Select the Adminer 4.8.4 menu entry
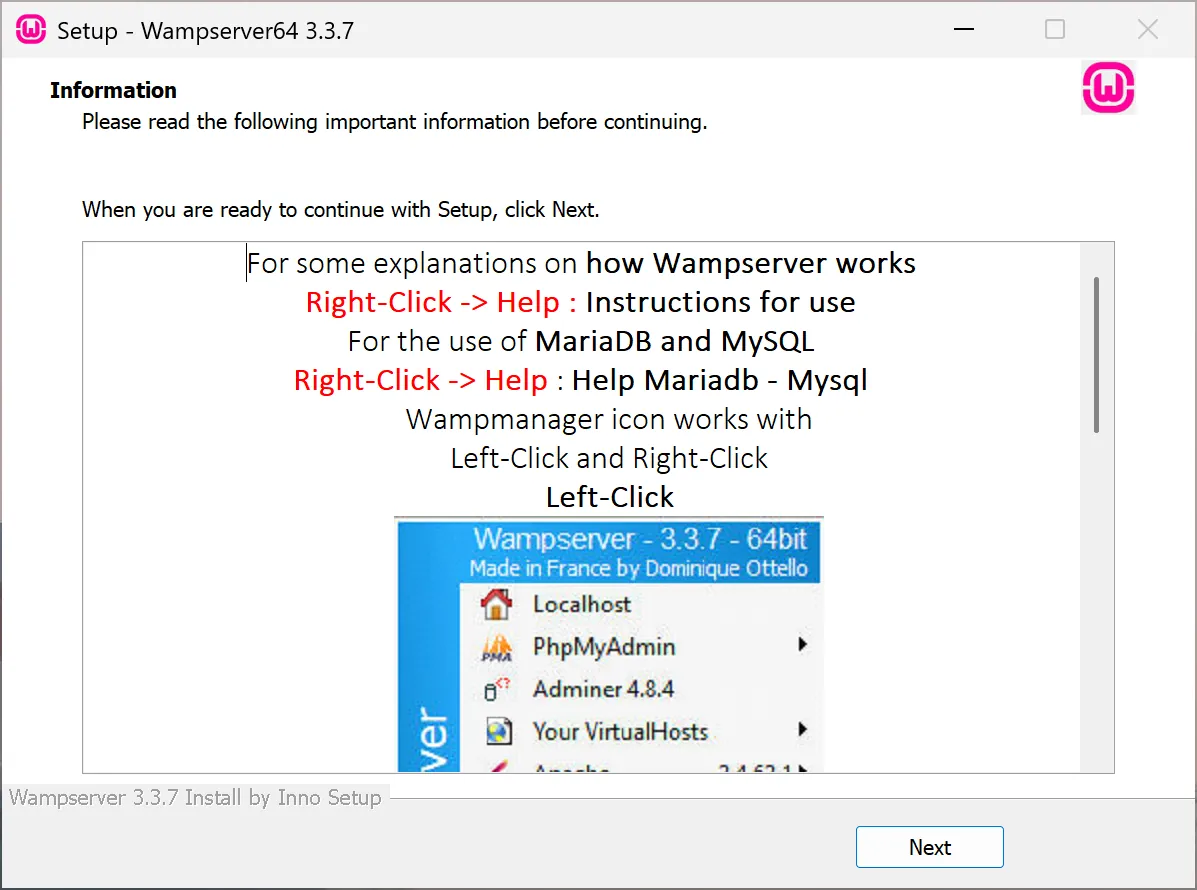This screenshot has height=890, width=1197. [603, 689]
